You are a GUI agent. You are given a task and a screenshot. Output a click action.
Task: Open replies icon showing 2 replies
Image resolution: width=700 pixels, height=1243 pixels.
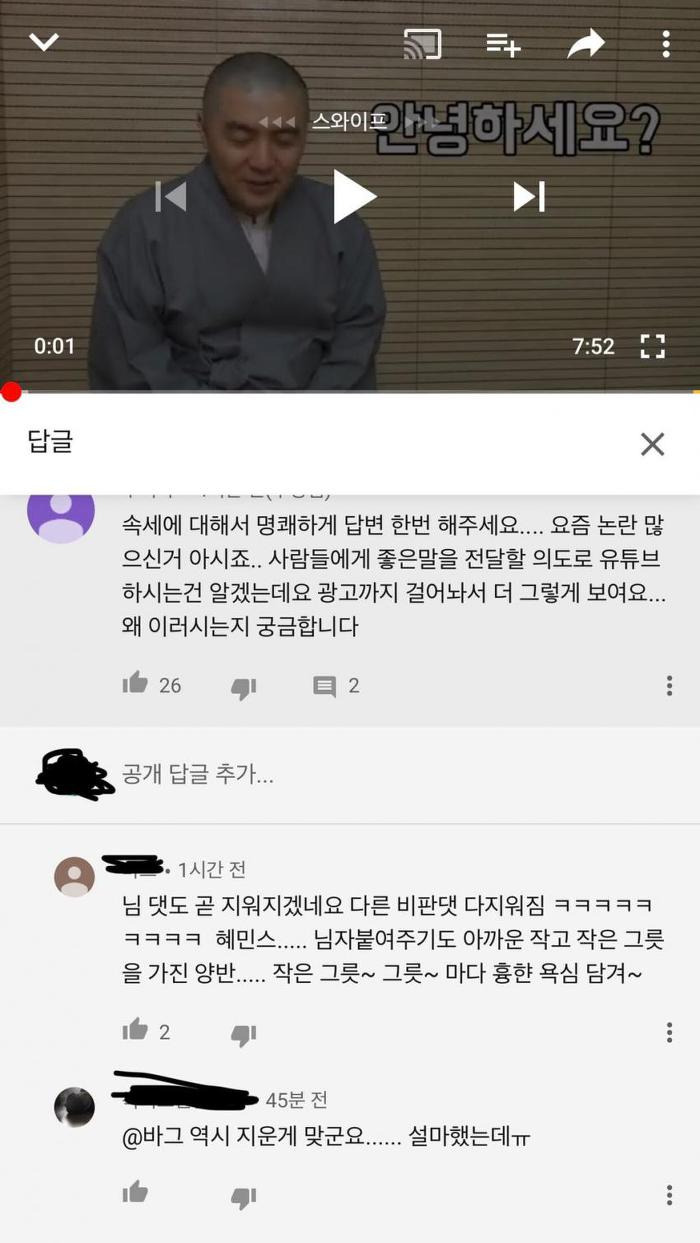tap(325, 686)
